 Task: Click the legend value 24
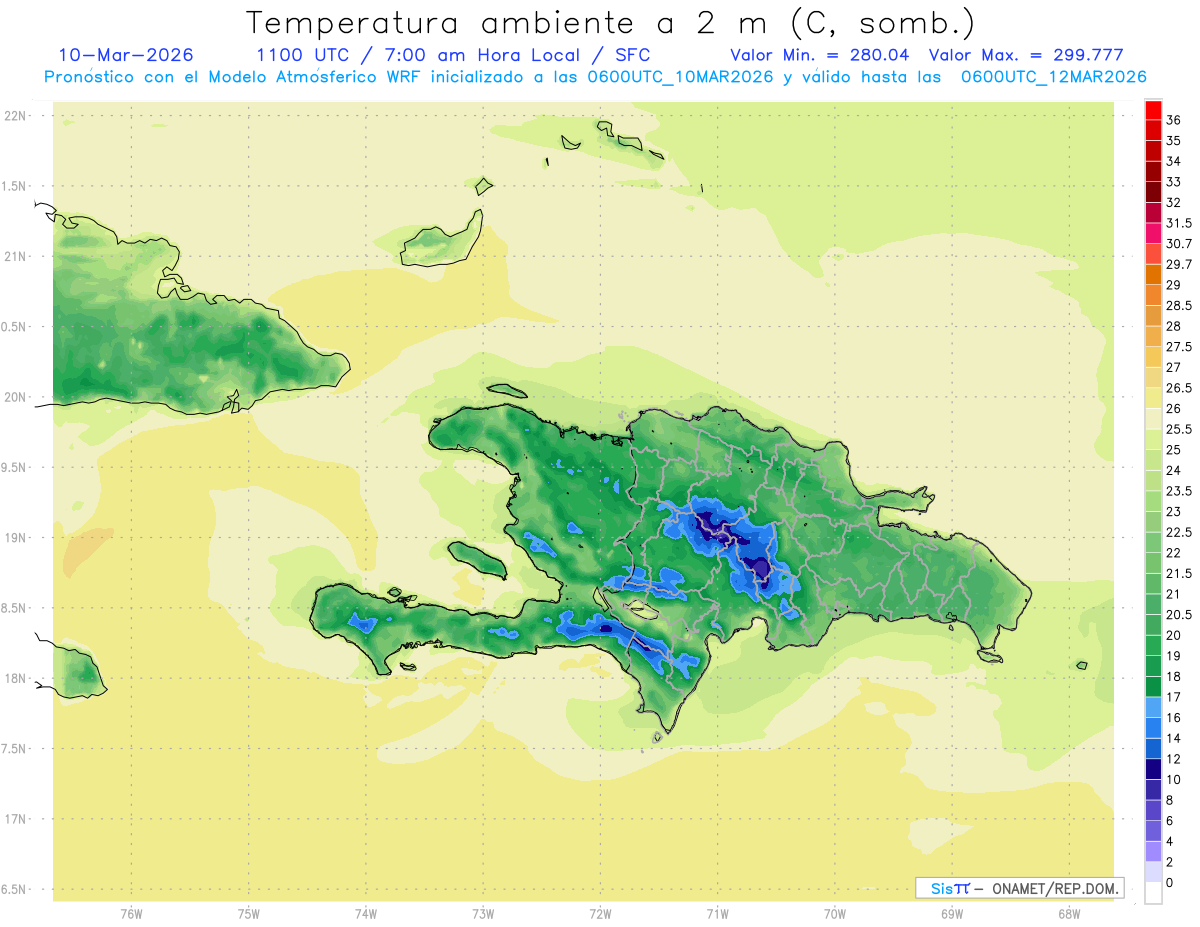(1174, 470)
